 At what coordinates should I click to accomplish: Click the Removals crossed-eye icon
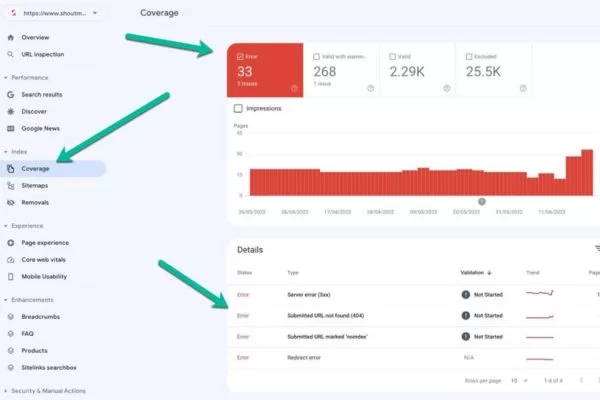pos(11,202)
